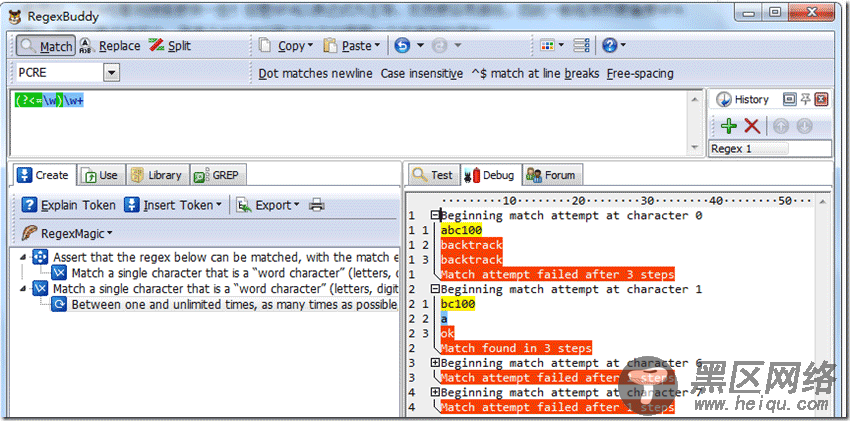Open the Forum tab
The image size is (850, 421).
tap(551, 175)
